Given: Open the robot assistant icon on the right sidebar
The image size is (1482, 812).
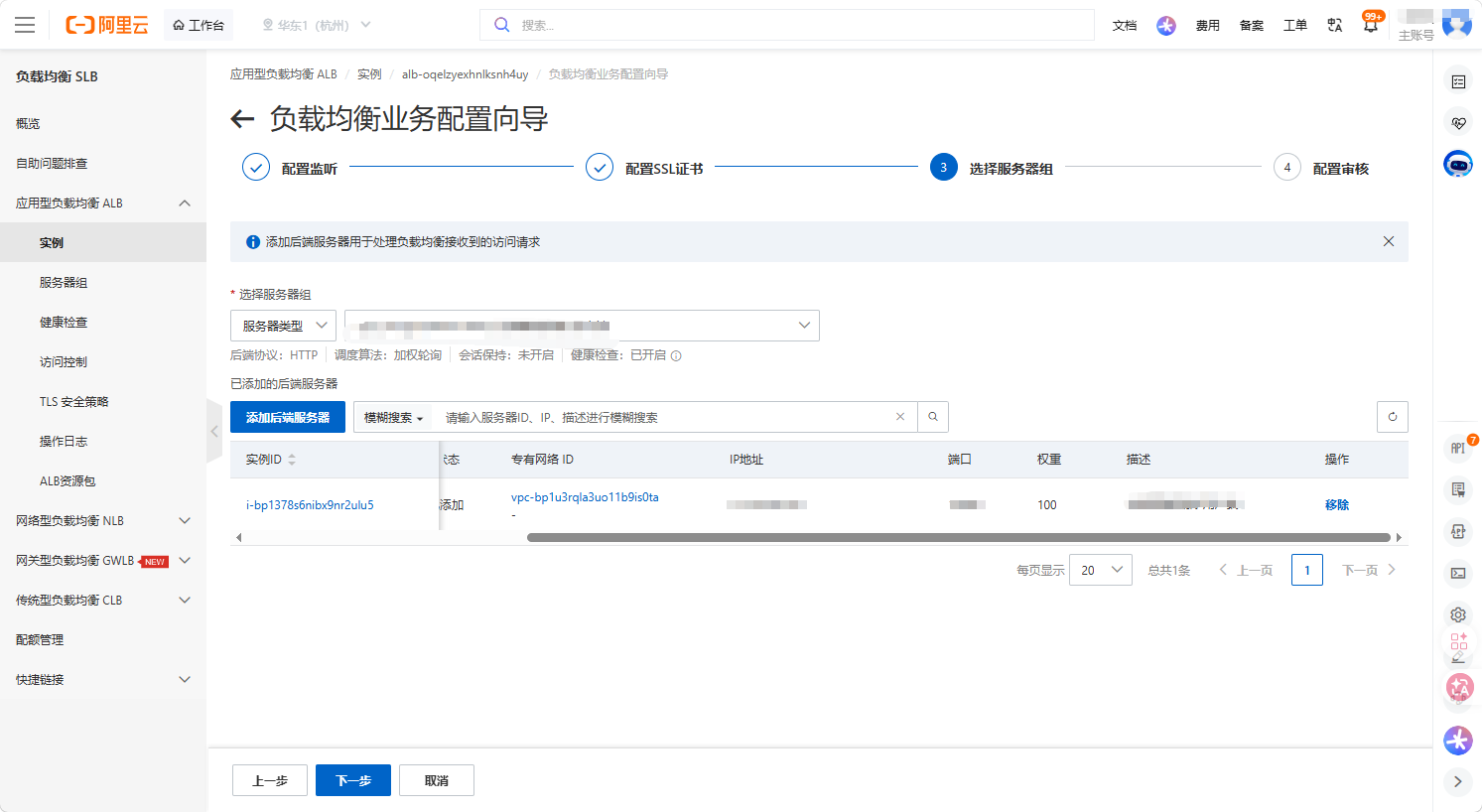Looking at the screenshot, I should 1458,165.
